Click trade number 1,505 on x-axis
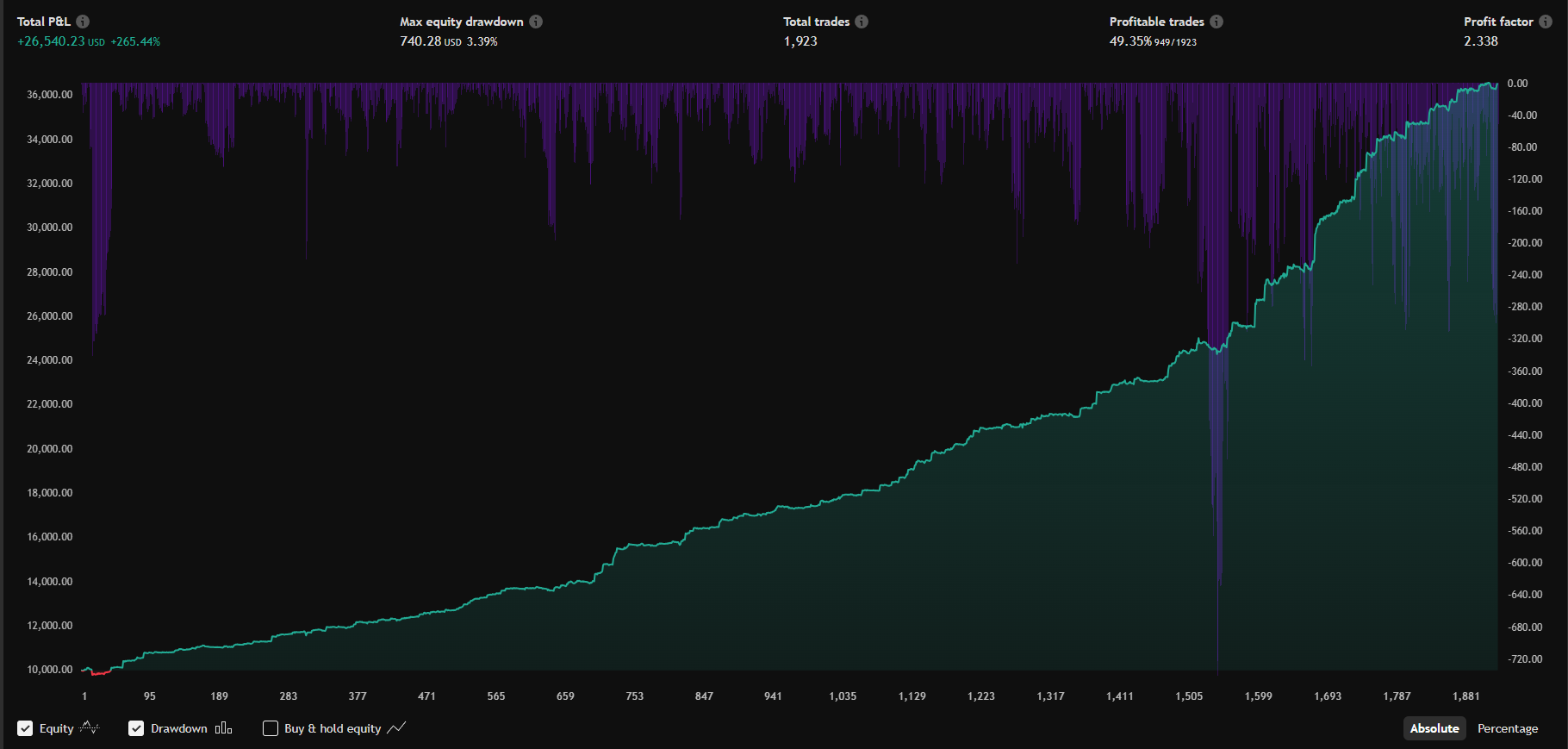The image size is (1568, 749). [x=1189, y=696]
